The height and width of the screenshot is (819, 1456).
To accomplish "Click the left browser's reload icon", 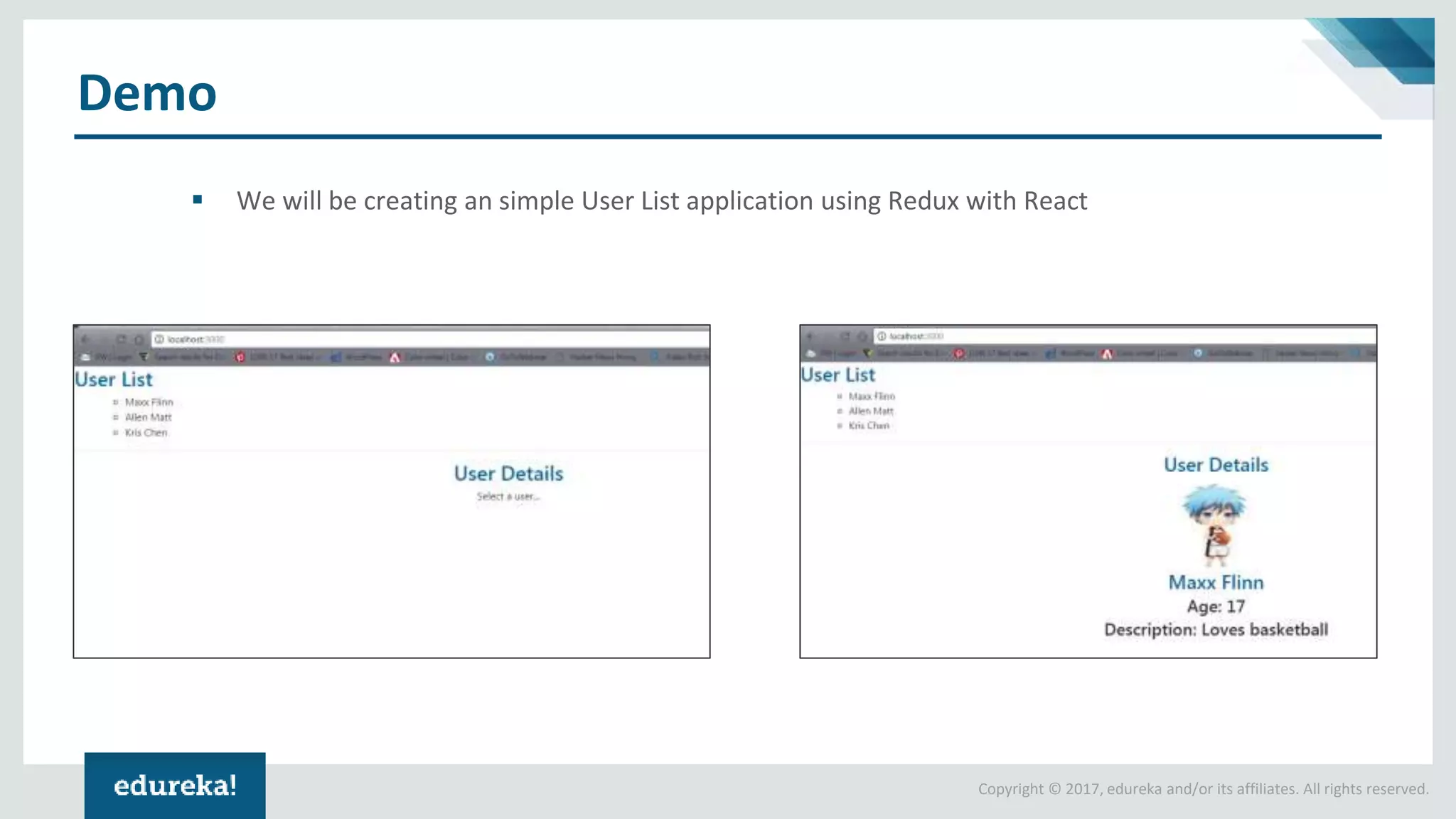I will (x=121, y=339).
